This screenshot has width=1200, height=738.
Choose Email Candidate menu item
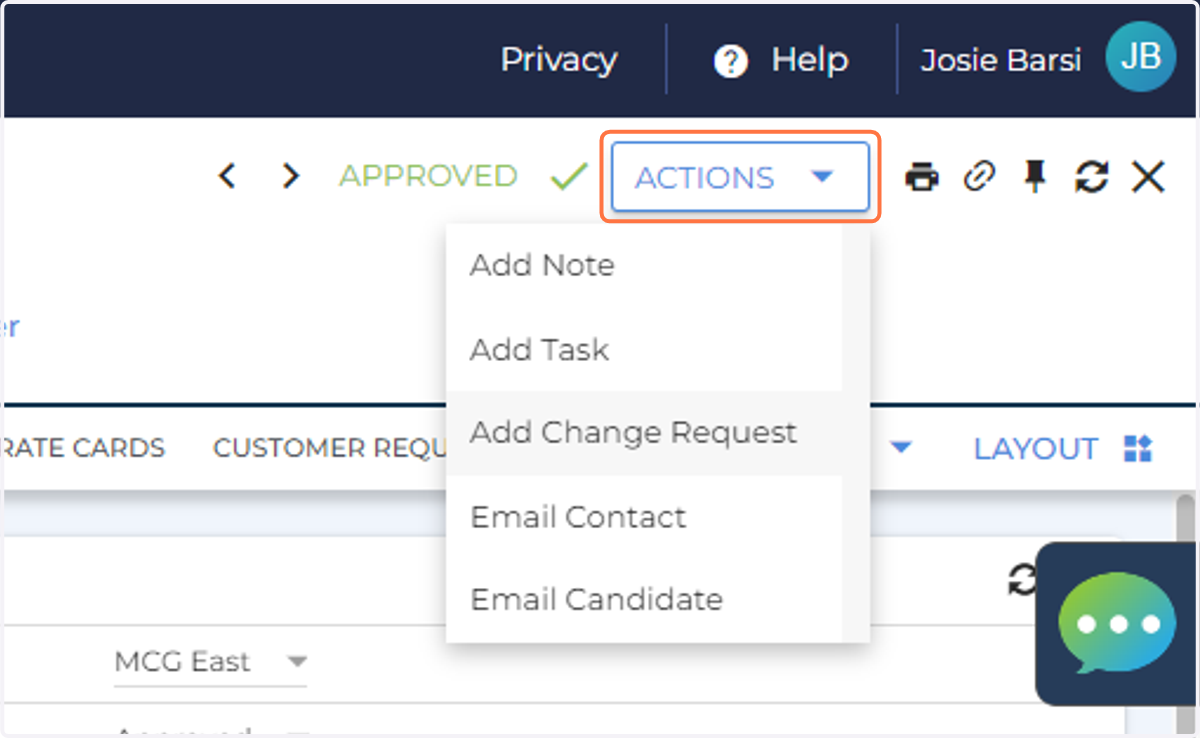pyautogui.click(x=644, y=600)
